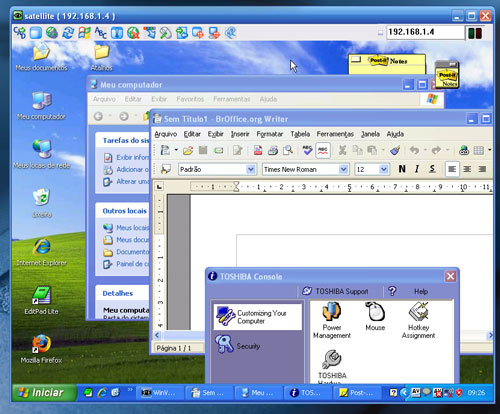Click the Iniciar start button
This screenshot has height=414, width=500.
[44, 393]
